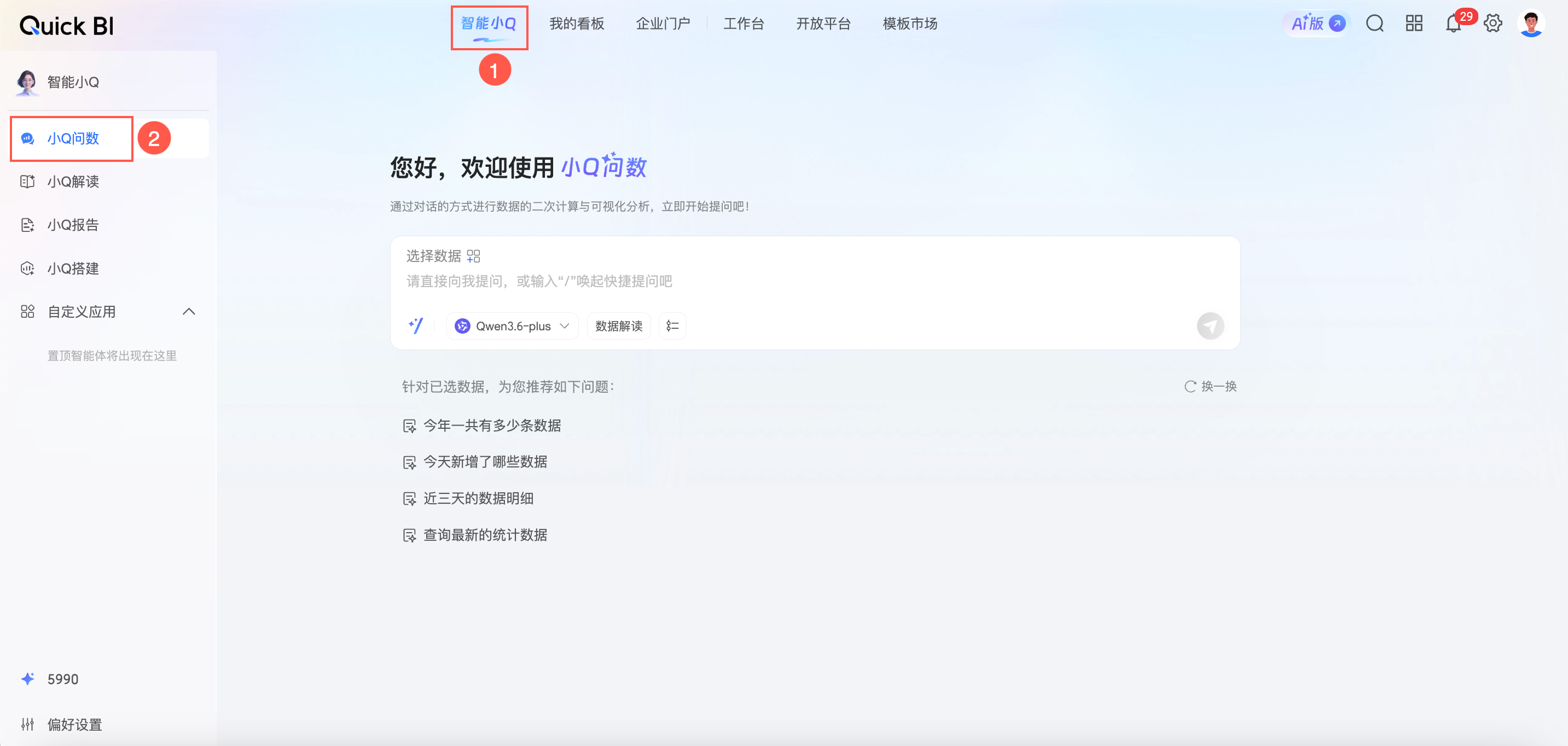Click the 小Q报告 document icon
The height and width of the screenshot is (746, 1568).
(x=27, y=225)
